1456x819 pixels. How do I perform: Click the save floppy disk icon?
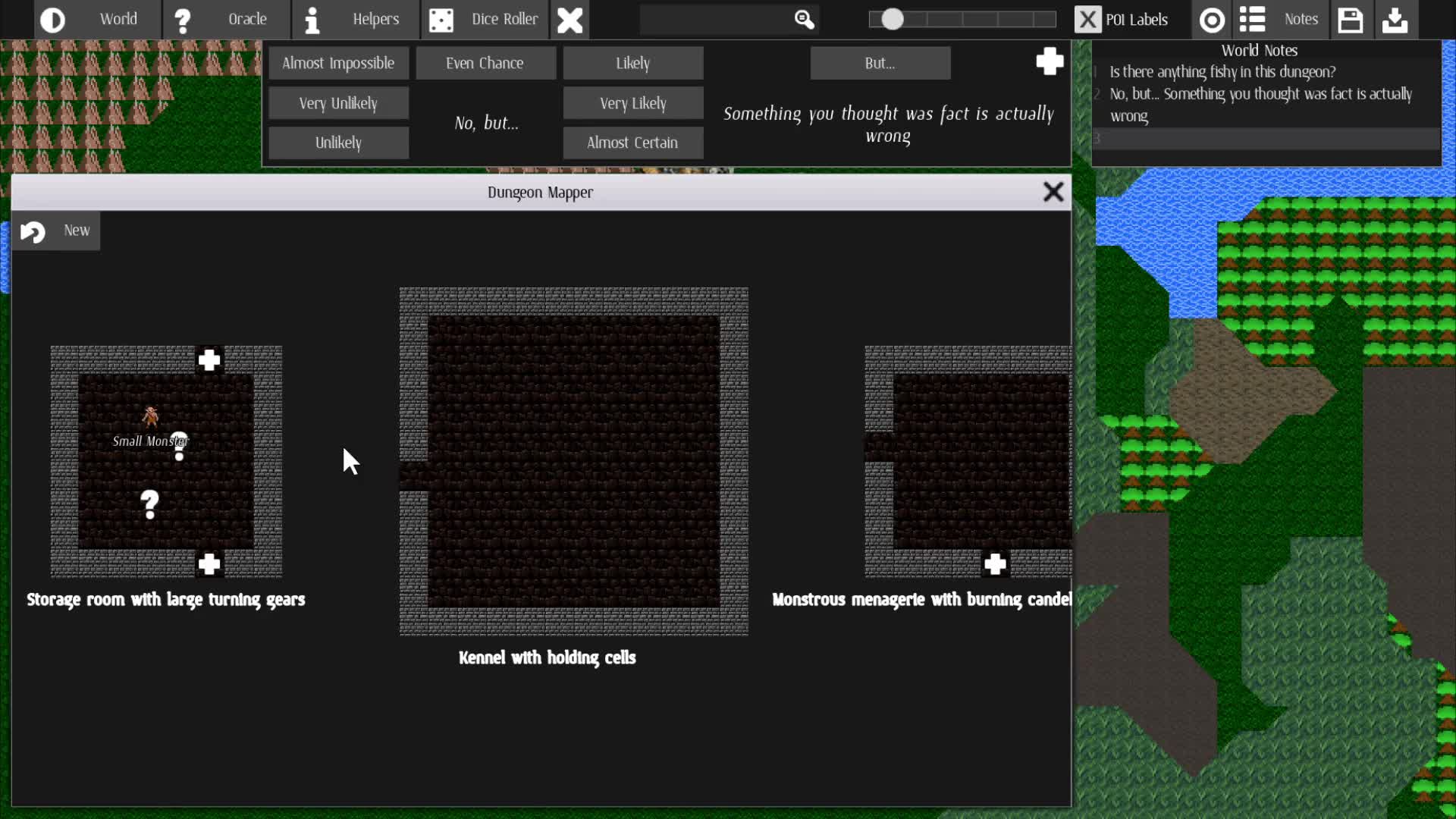coord(1351,20)
